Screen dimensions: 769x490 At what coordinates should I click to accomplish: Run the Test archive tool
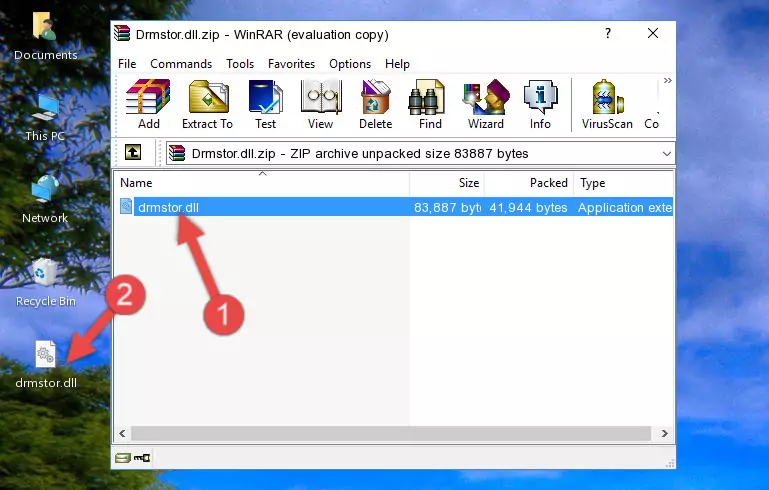click(x=265, y=104)
